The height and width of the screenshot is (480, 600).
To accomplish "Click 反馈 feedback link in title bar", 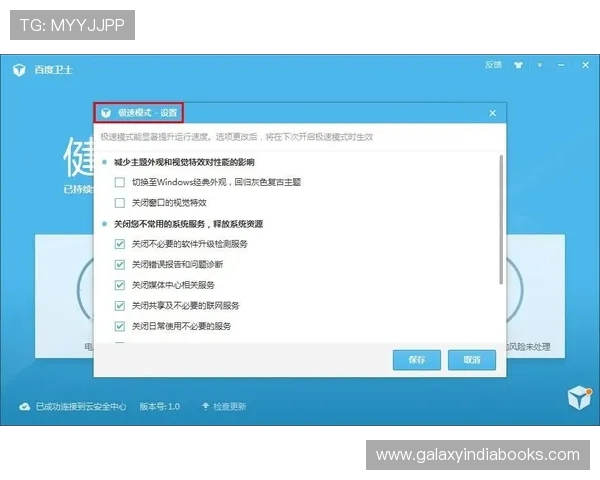I will [493, 65].
